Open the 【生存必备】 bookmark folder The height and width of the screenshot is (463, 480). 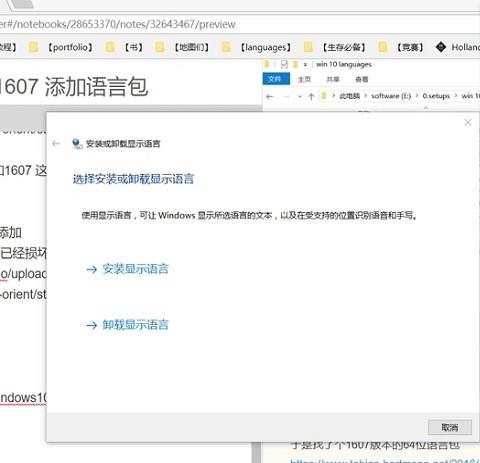(x=335, y=47)
